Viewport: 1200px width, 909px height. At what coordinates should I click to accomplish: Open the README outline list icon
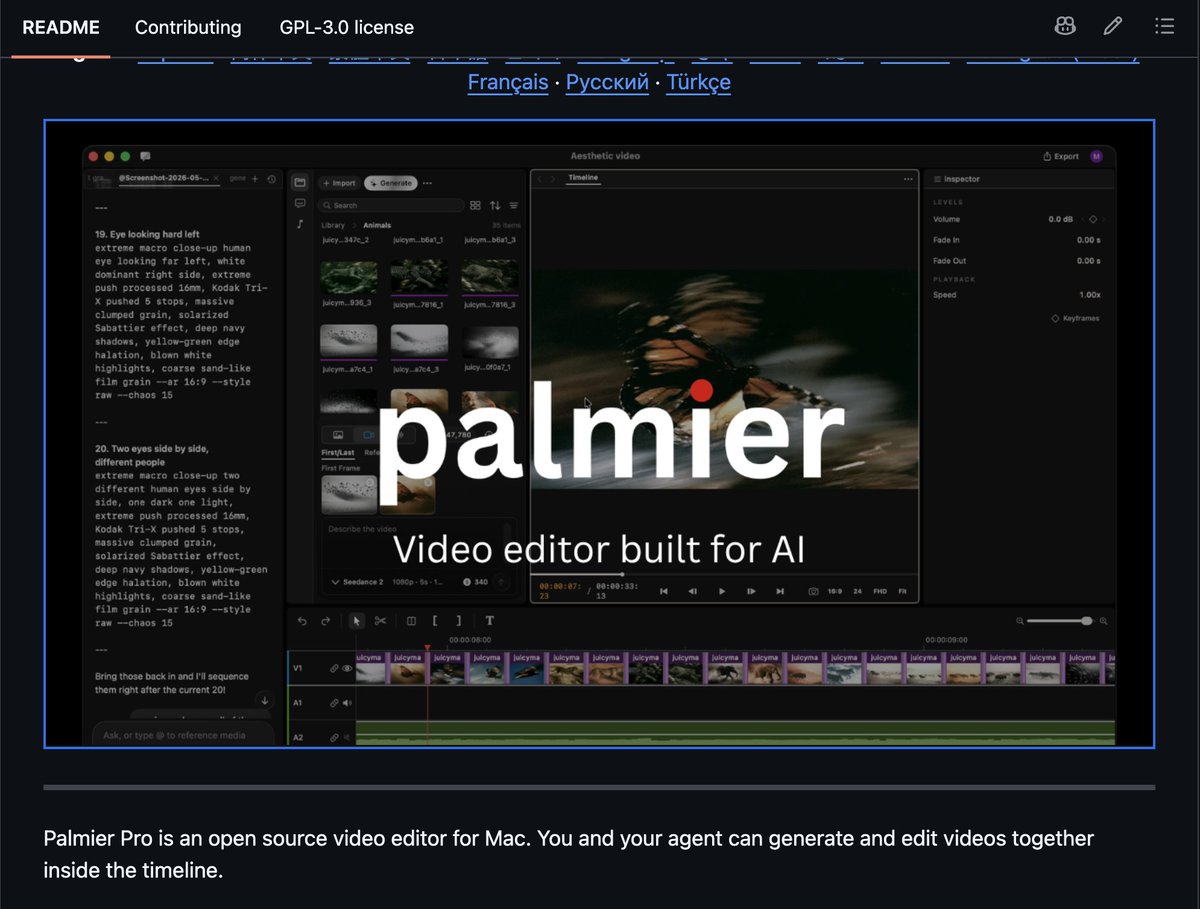point(1164,27)
